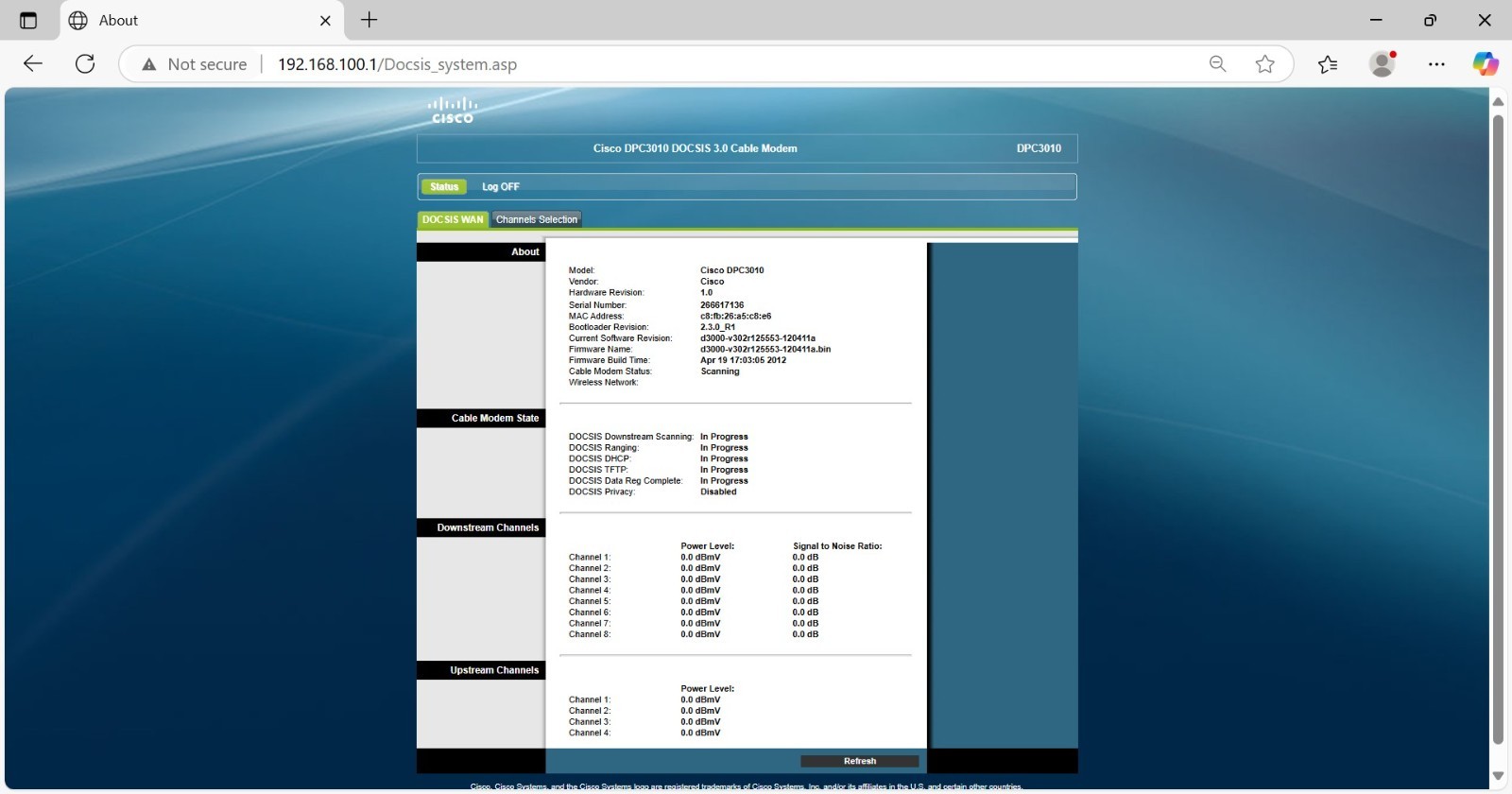Switch to the Channels Selection tab
Viewport: 1512px width, 794px height.
coord(537,219)
